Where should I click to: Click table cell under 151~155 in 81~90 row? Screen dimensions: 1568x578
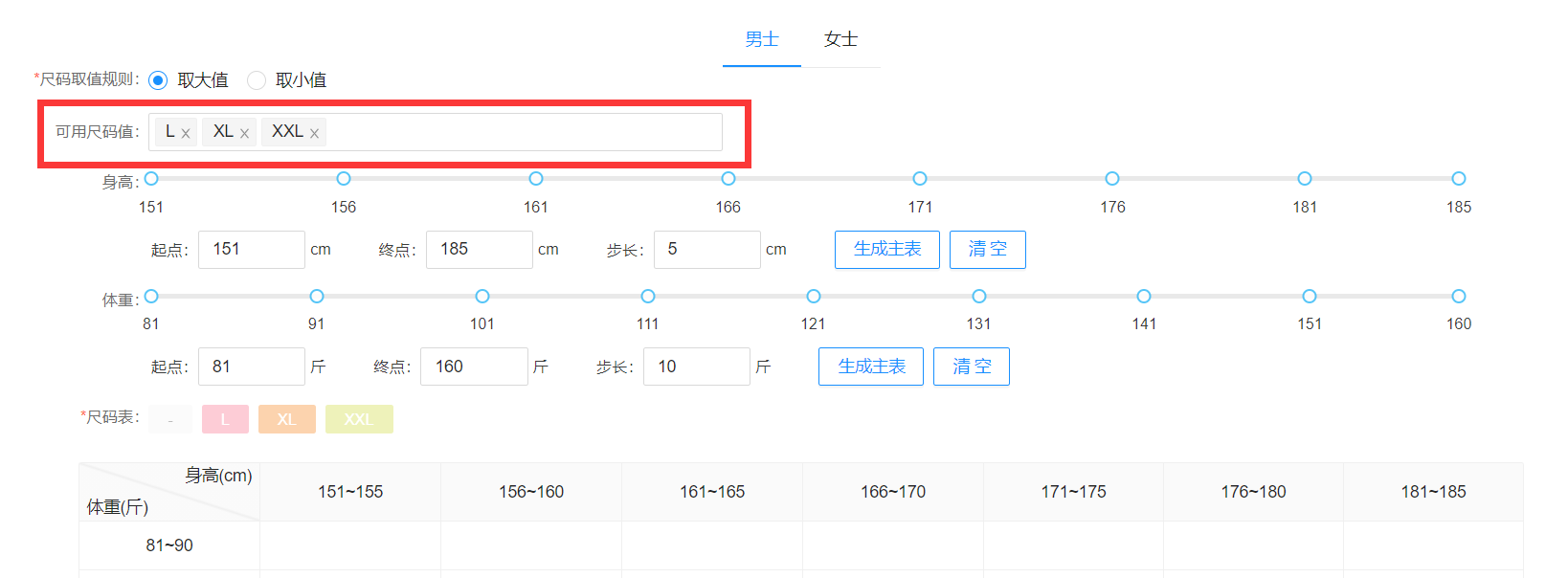pos(350,545)
